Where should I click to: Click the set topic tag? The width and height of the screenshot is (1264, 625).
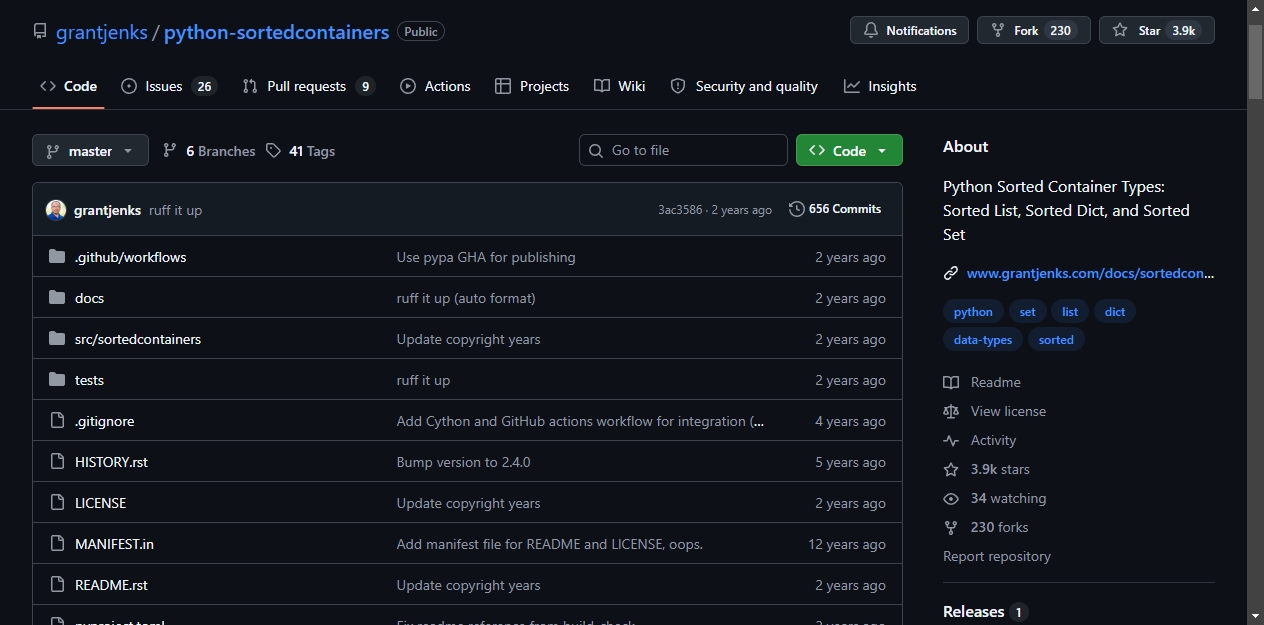(x=1027, y=312)
